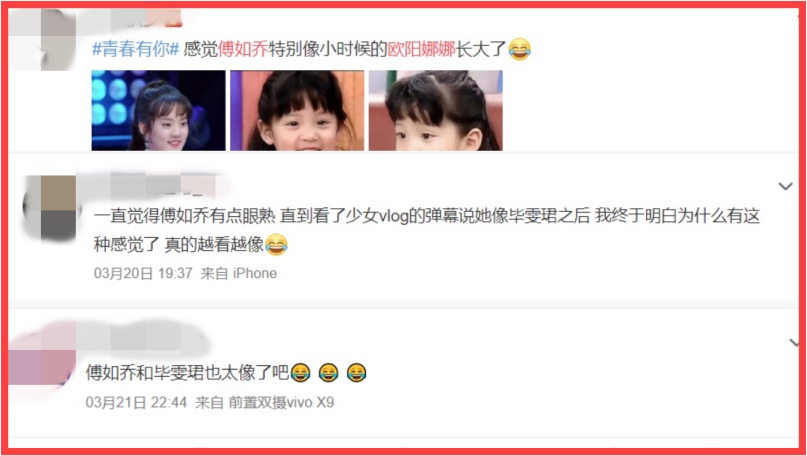Click blurred avatar of second post

[50, 208]
